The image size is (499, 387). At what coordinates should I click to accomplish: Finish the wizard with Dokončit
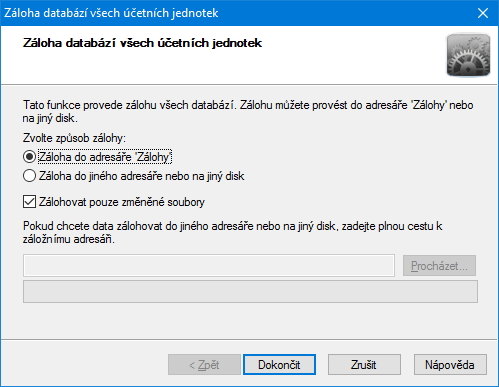click(x=279, y=365)
